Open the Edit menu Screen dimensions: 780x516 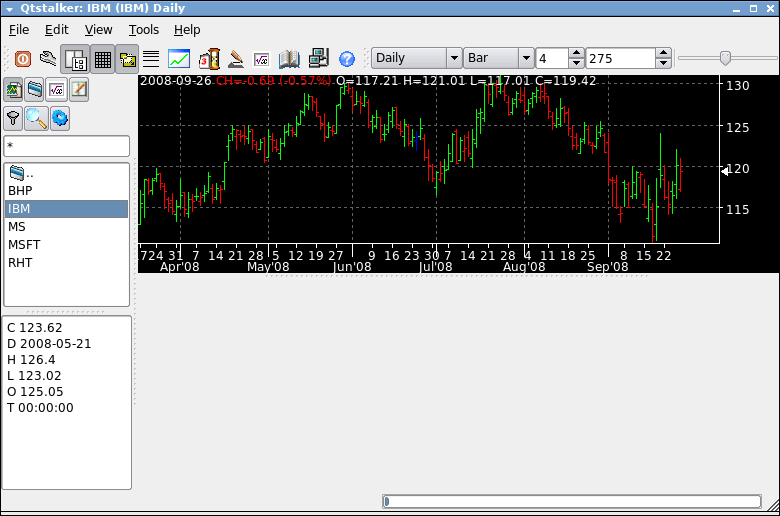pos(56,30)
